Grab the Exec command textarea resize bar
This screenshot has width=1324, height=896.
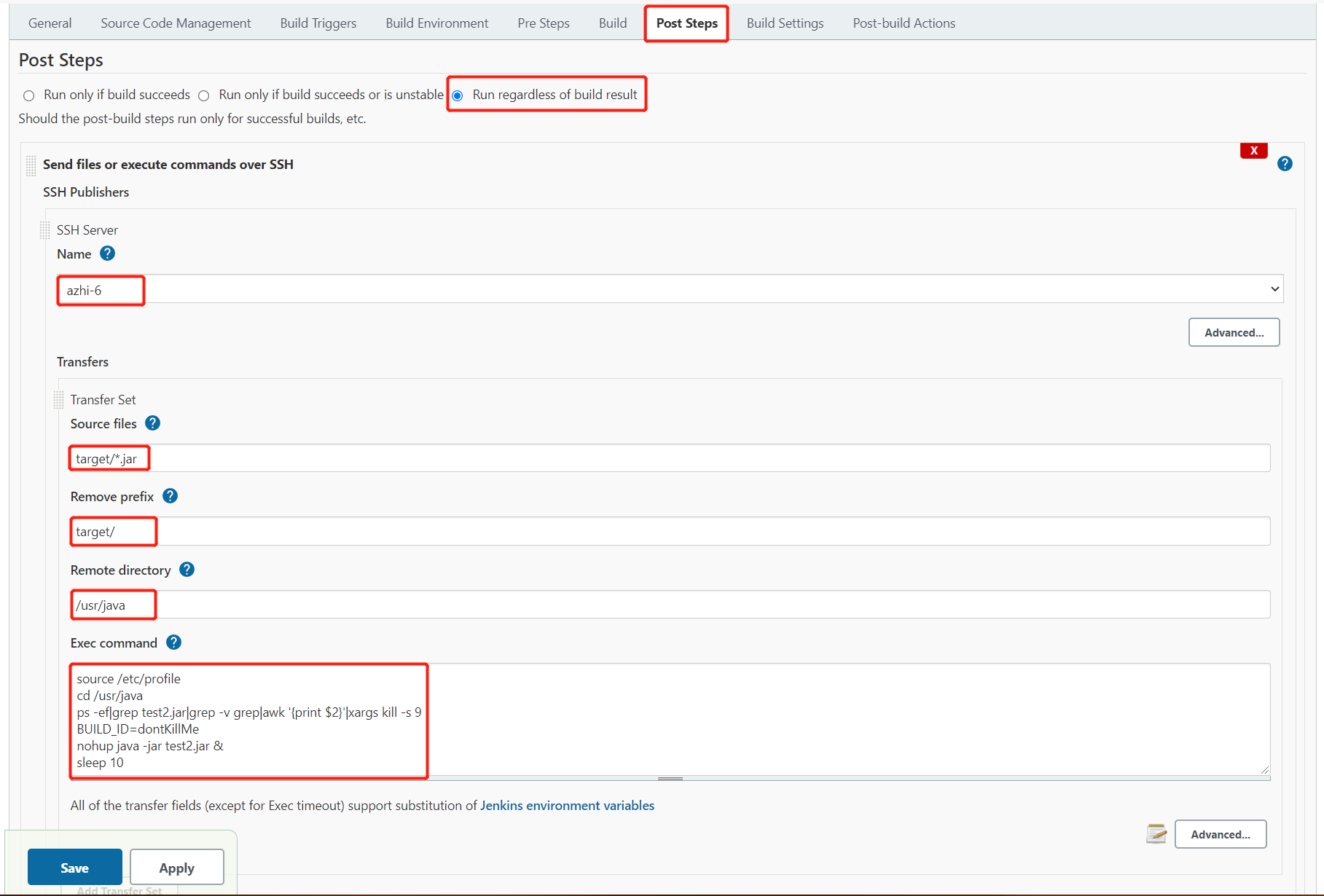click(x=670, y=779)
